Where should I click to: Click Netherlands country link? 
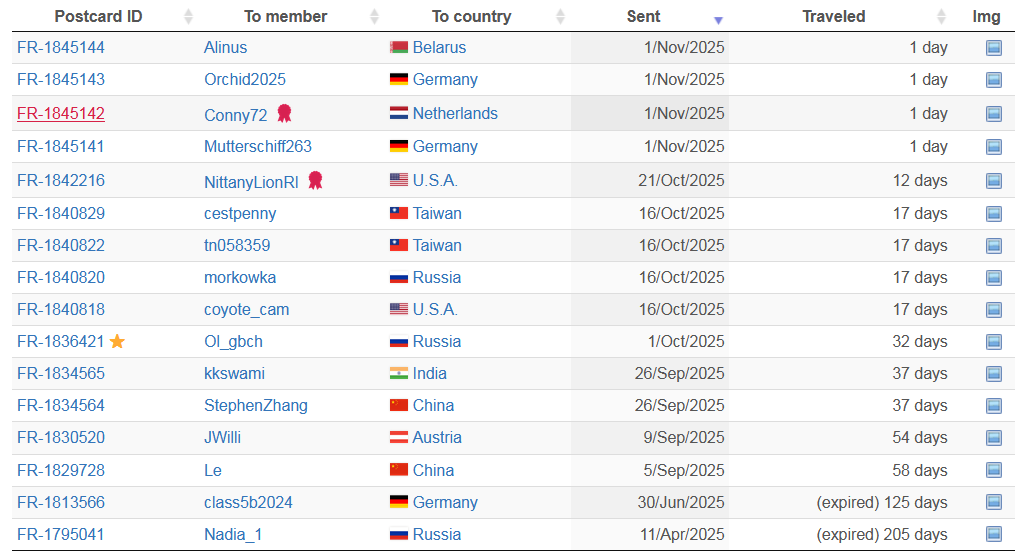[x=454, y=113]
